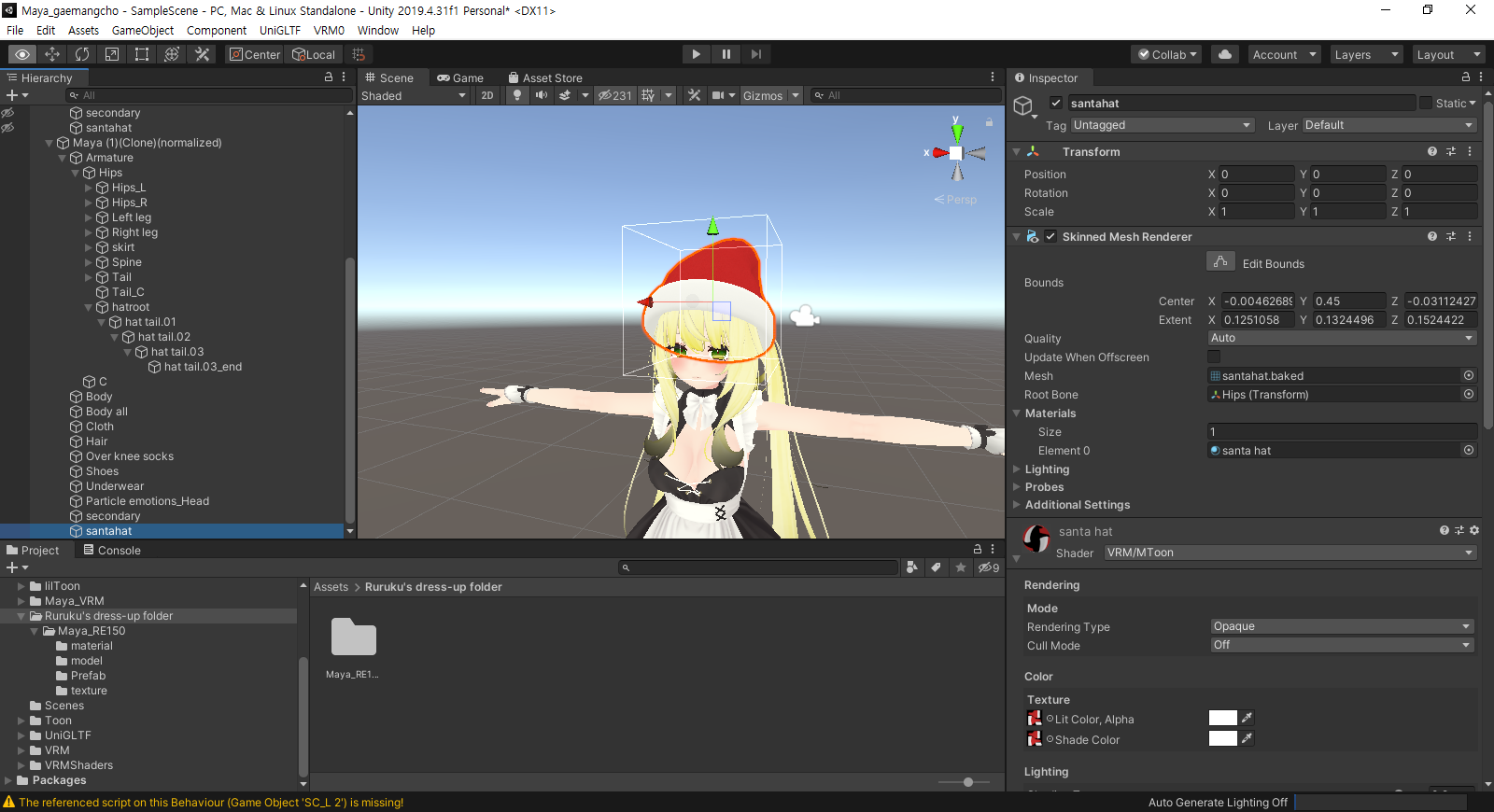Click Lit Color white swatch
The image size is (1494, 812).
1222,718
